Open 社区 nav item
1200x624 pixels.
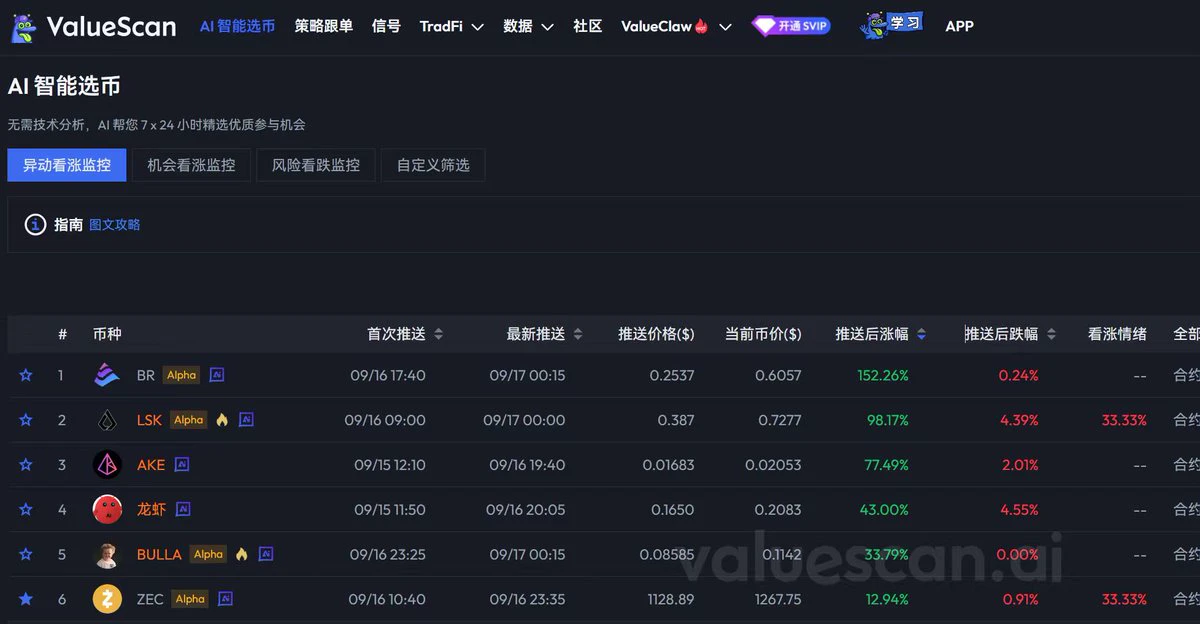pos(588,26)
